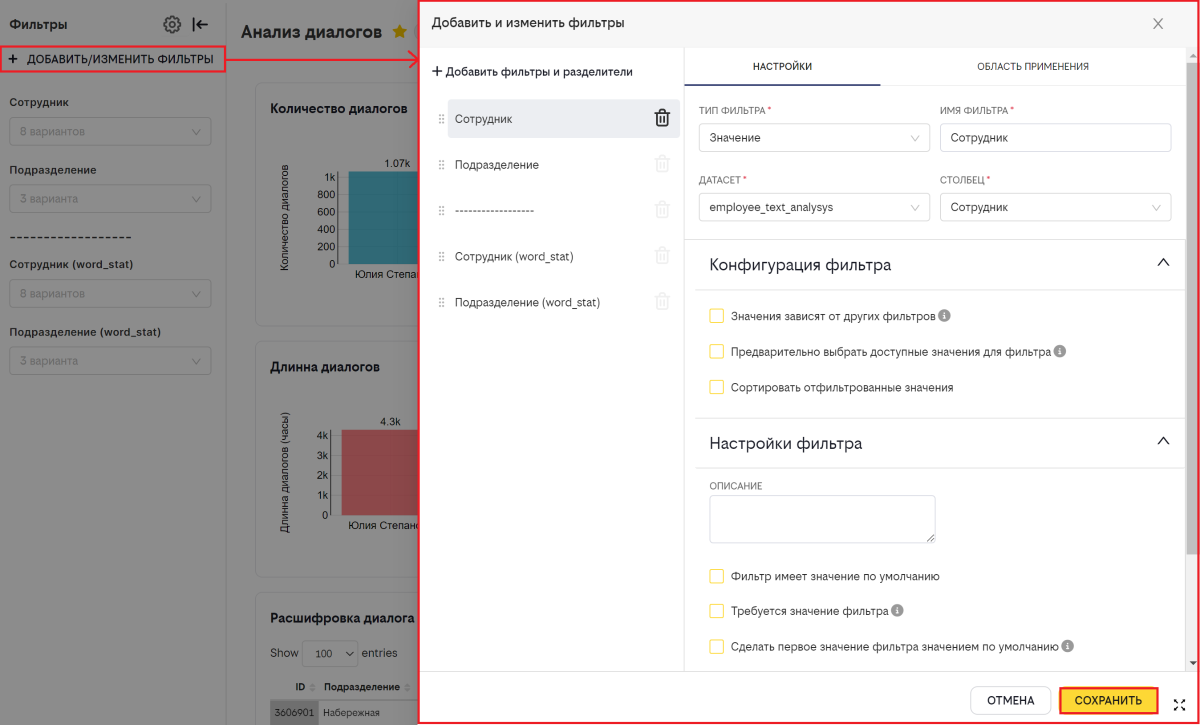This screenshot has width=1200, height=725.
Task: Grab drag handle of Сотрудник (word_stat) row
Action: [x=441, y=257]
